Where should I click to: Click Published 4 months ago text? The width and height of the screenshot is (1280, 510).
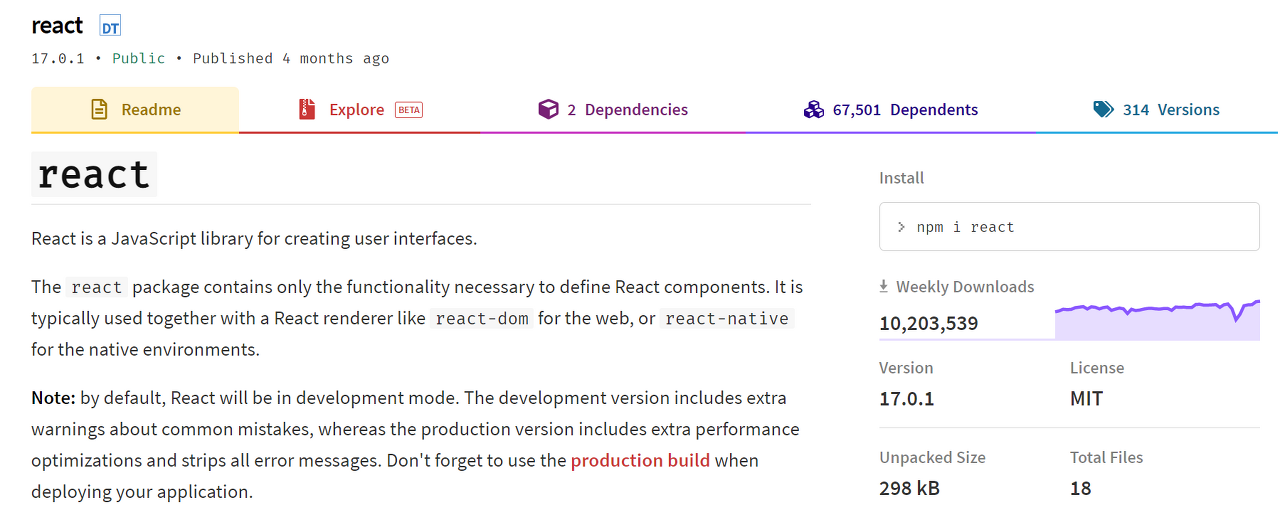(x=291, y=58)
